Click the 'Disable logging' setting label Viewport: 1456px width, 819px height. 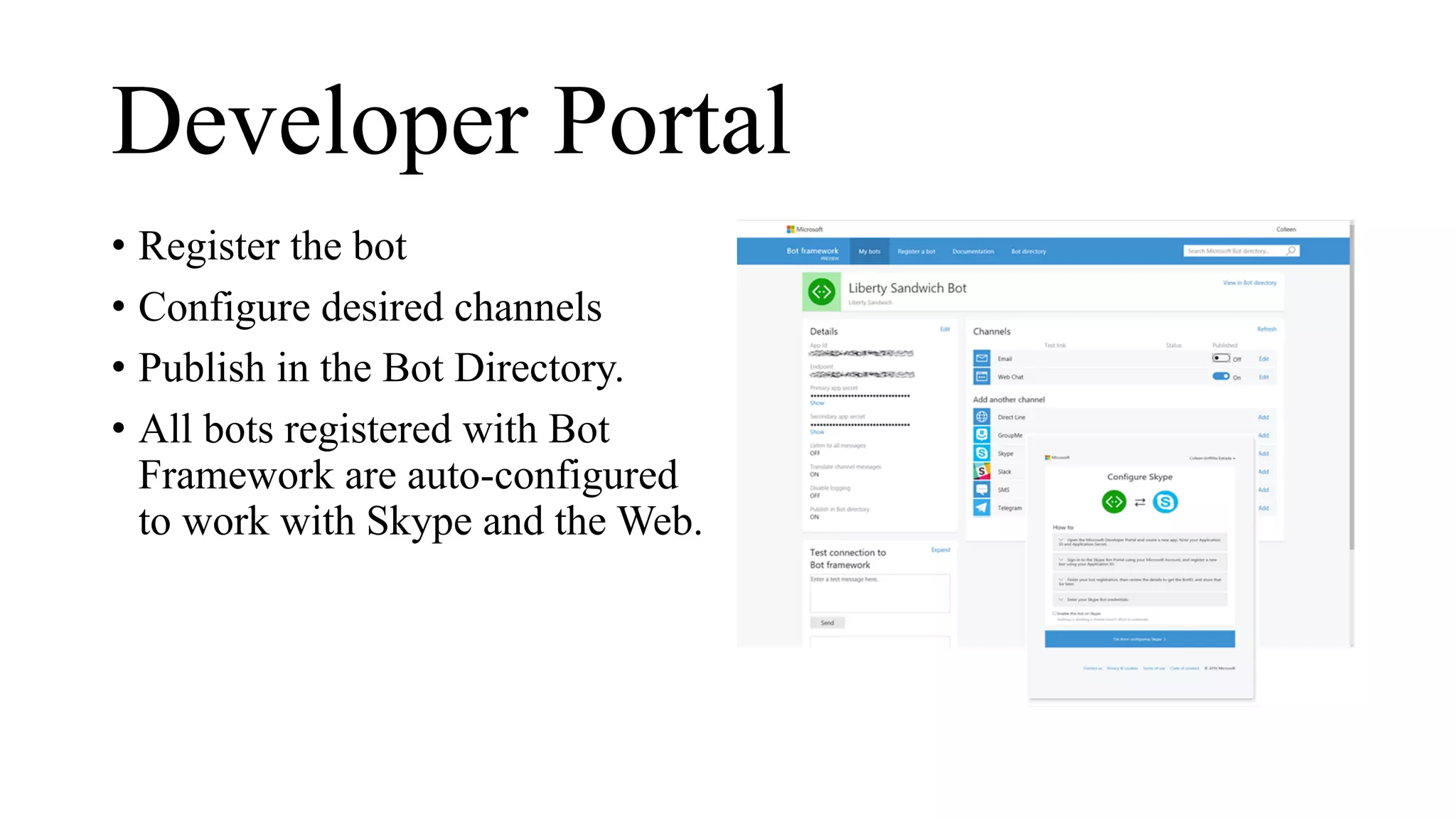pos(830,488)
